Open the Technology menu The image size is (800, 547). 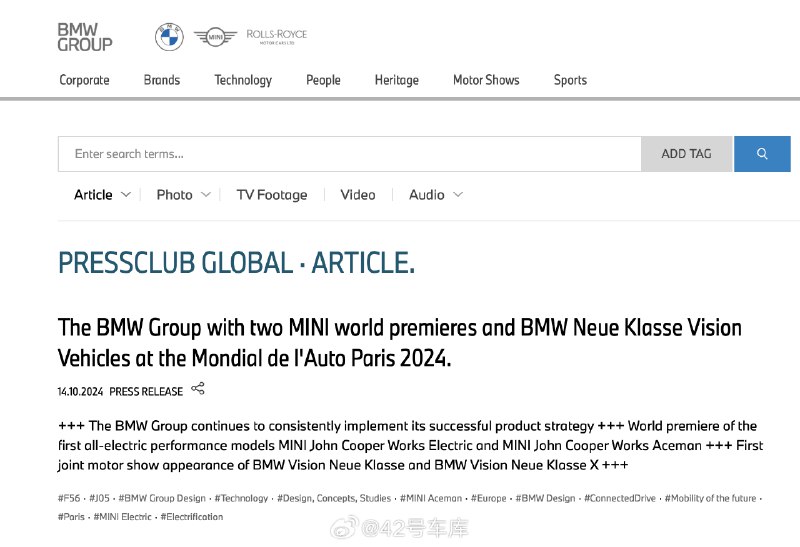[243, 80]
